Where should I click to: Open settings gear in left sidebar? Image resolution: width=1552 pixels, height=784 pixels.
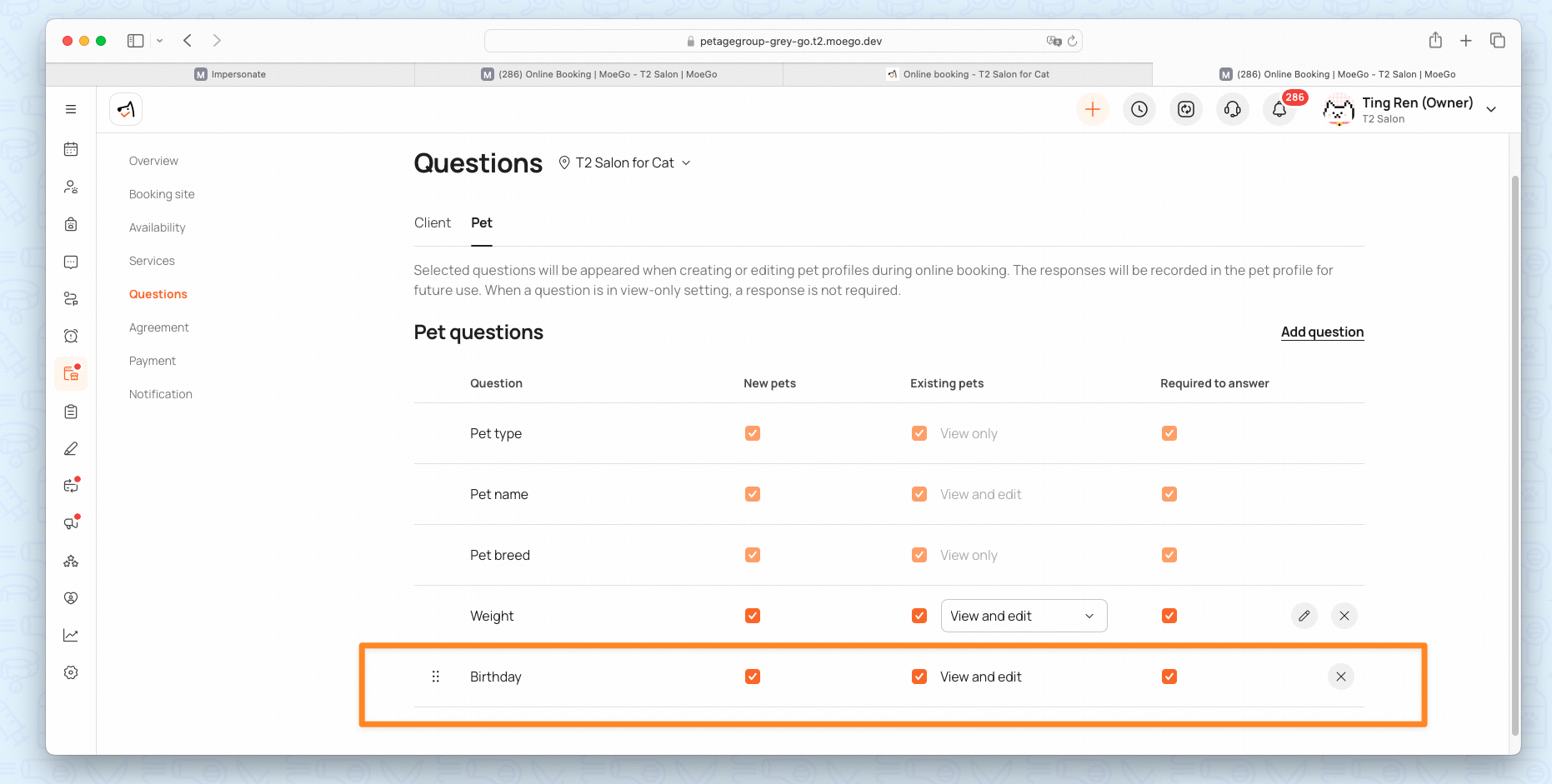click(x=71, y=672)
